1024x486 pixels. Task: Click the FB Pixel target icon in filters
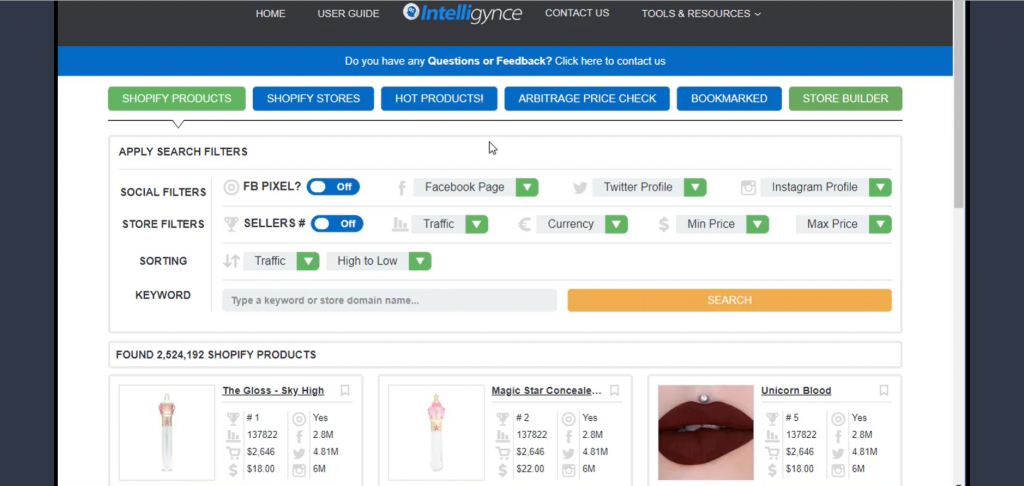(x=231, y=187)
